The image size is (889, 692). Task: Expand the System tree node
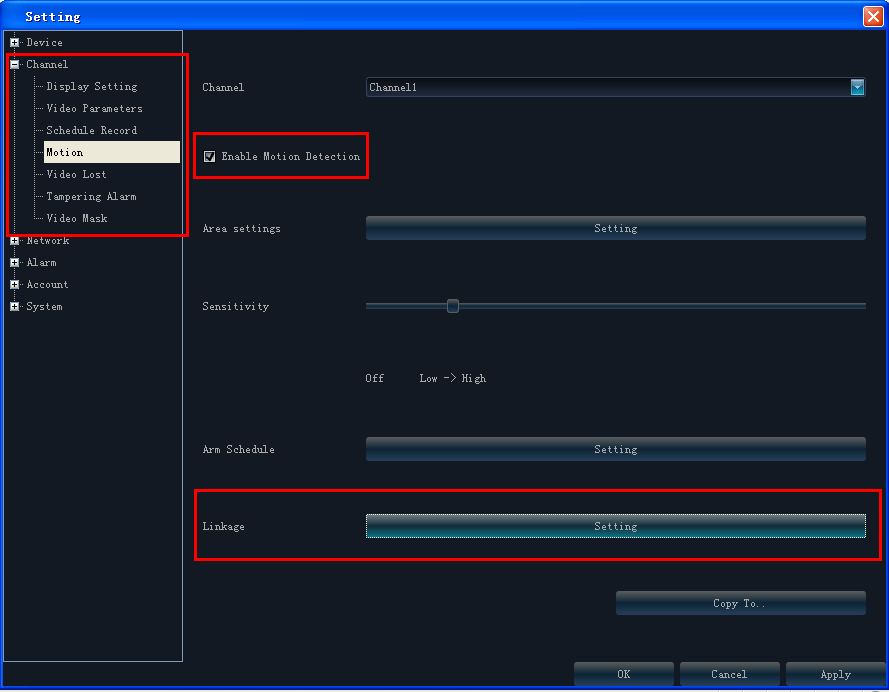[x=15, y=307]
